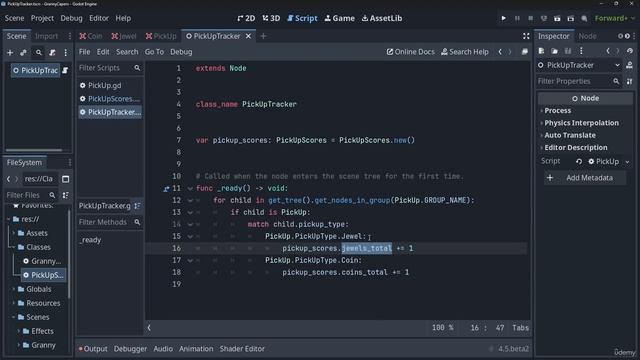
Task: Open the Shader Editor panel
Action: [x=242, y=349]
